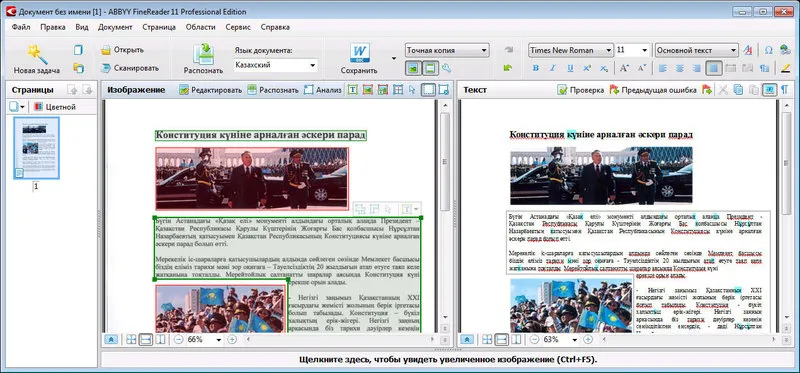Open the Области menu
This screenshot has width=800, height=373.
[201, 27]
